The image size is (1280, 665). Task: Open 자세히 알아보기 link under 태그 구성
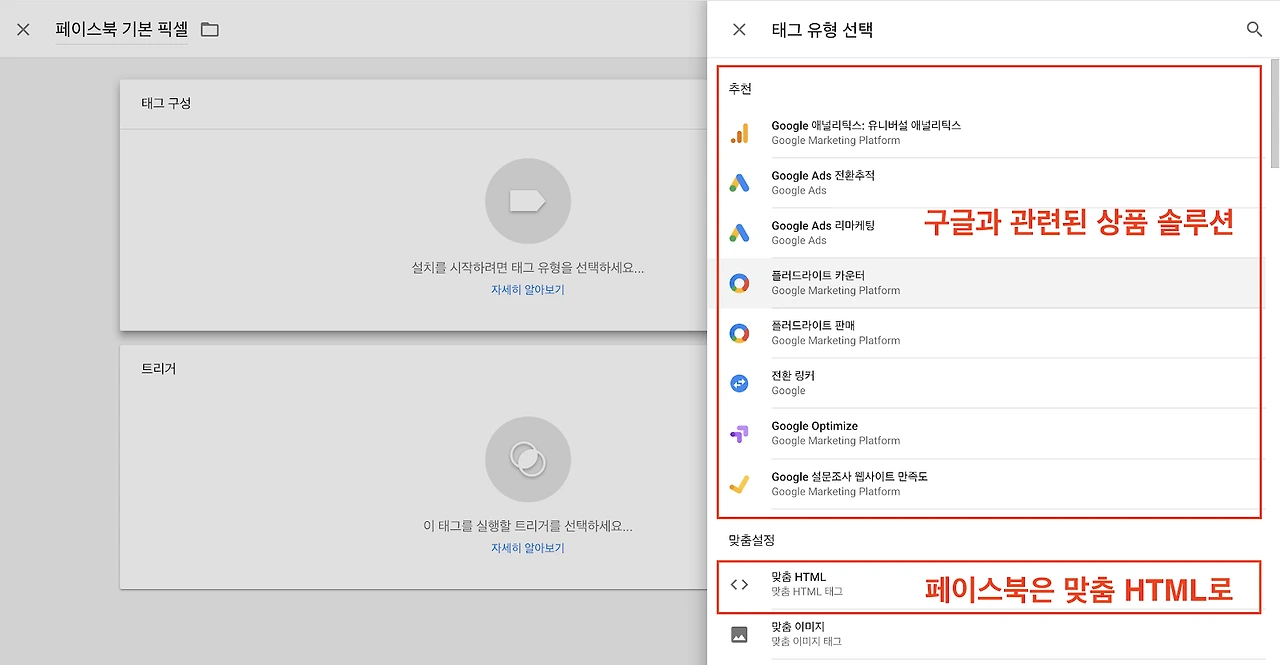pos(527,290)
